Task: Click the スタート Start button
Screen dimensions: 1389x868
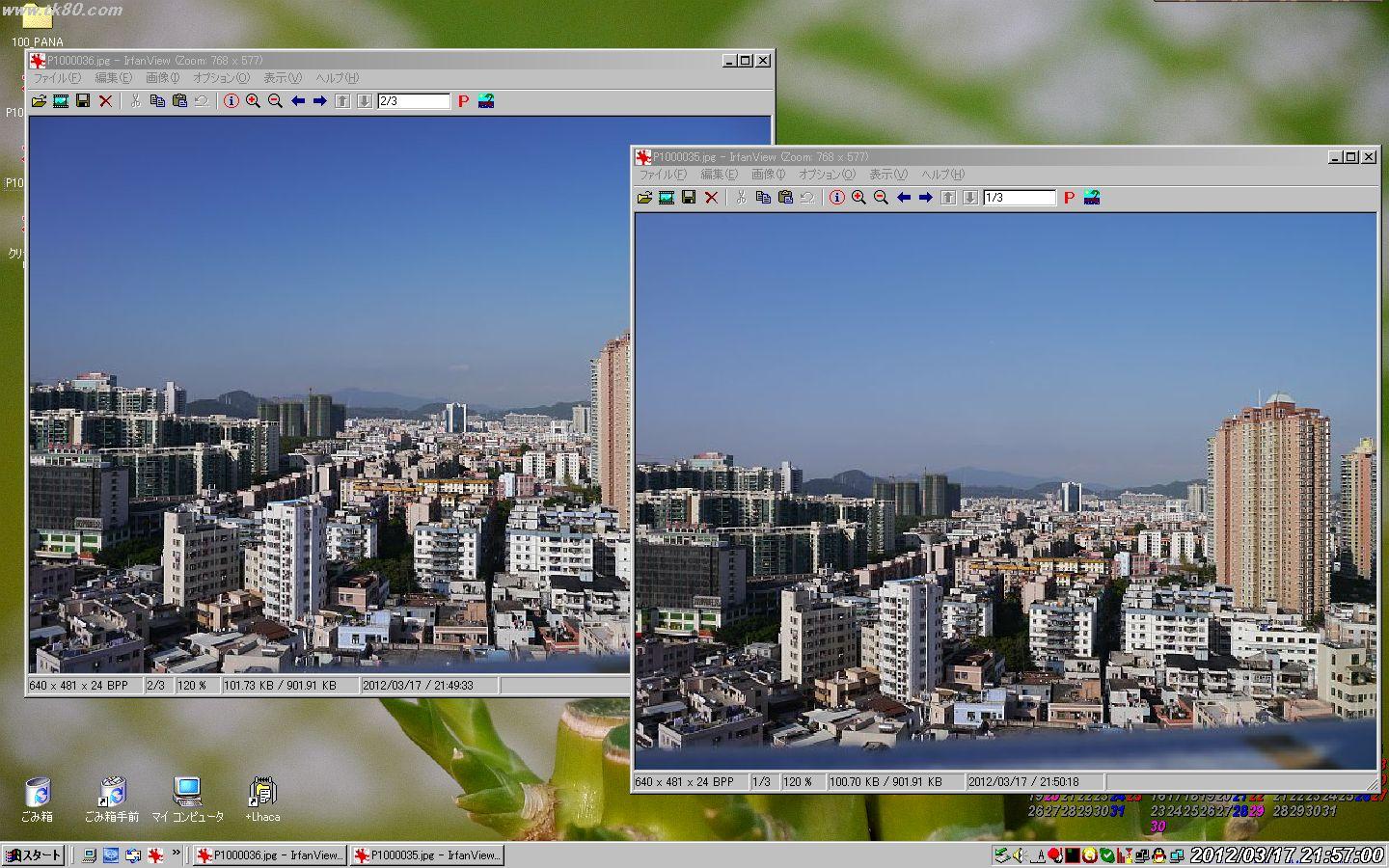Action: pos(34,855)
